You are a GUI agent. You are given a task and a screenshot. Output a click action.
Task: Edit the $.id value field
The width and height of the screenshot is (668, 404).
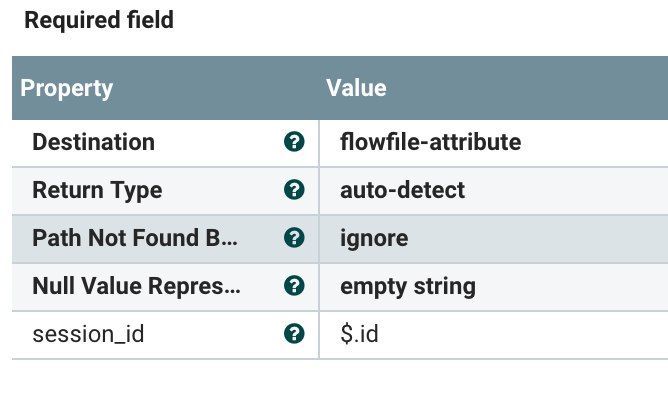click(359, 334)
